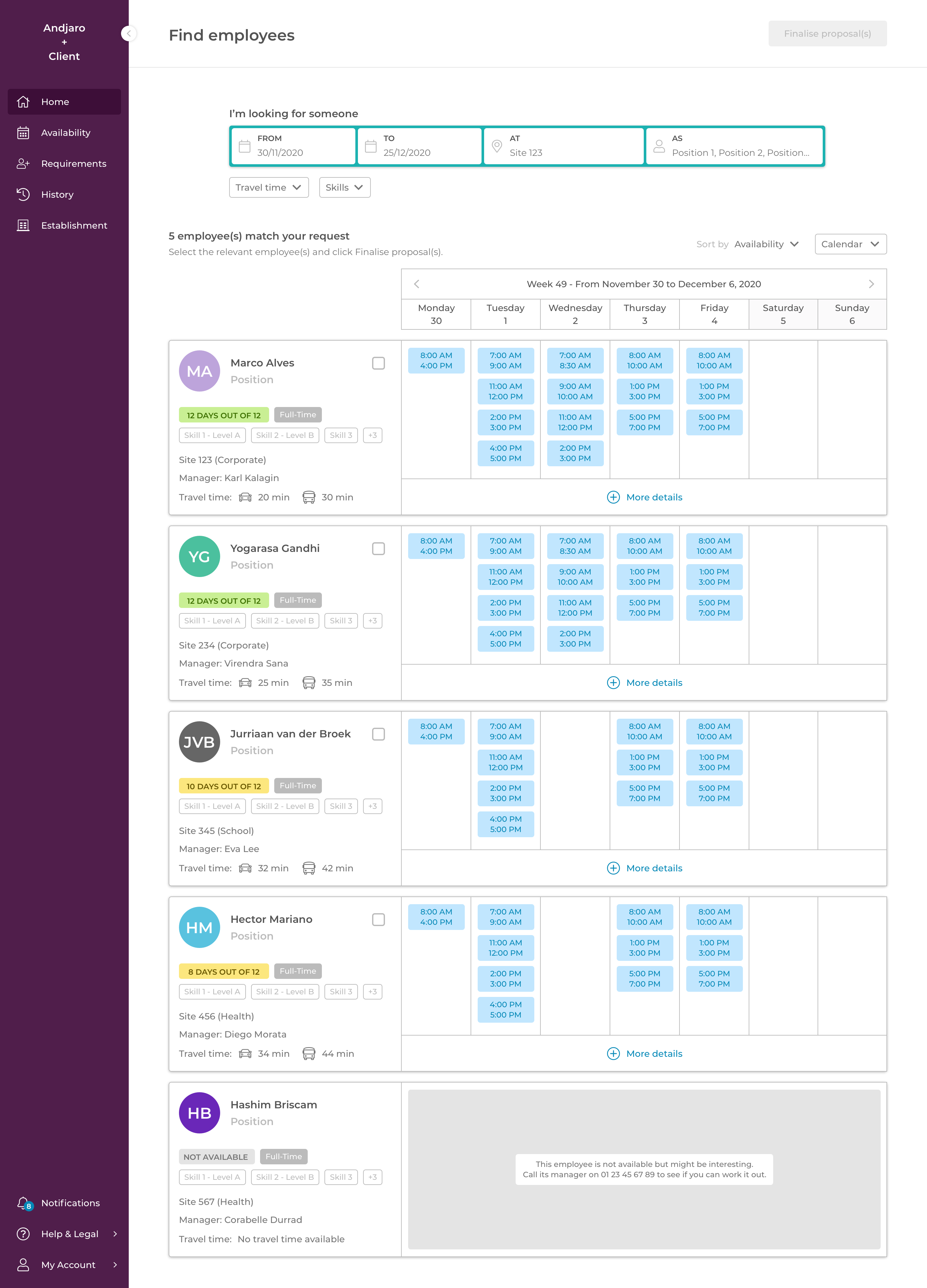
Task: Go to previous week with left arrow
Action: (417, 284)
